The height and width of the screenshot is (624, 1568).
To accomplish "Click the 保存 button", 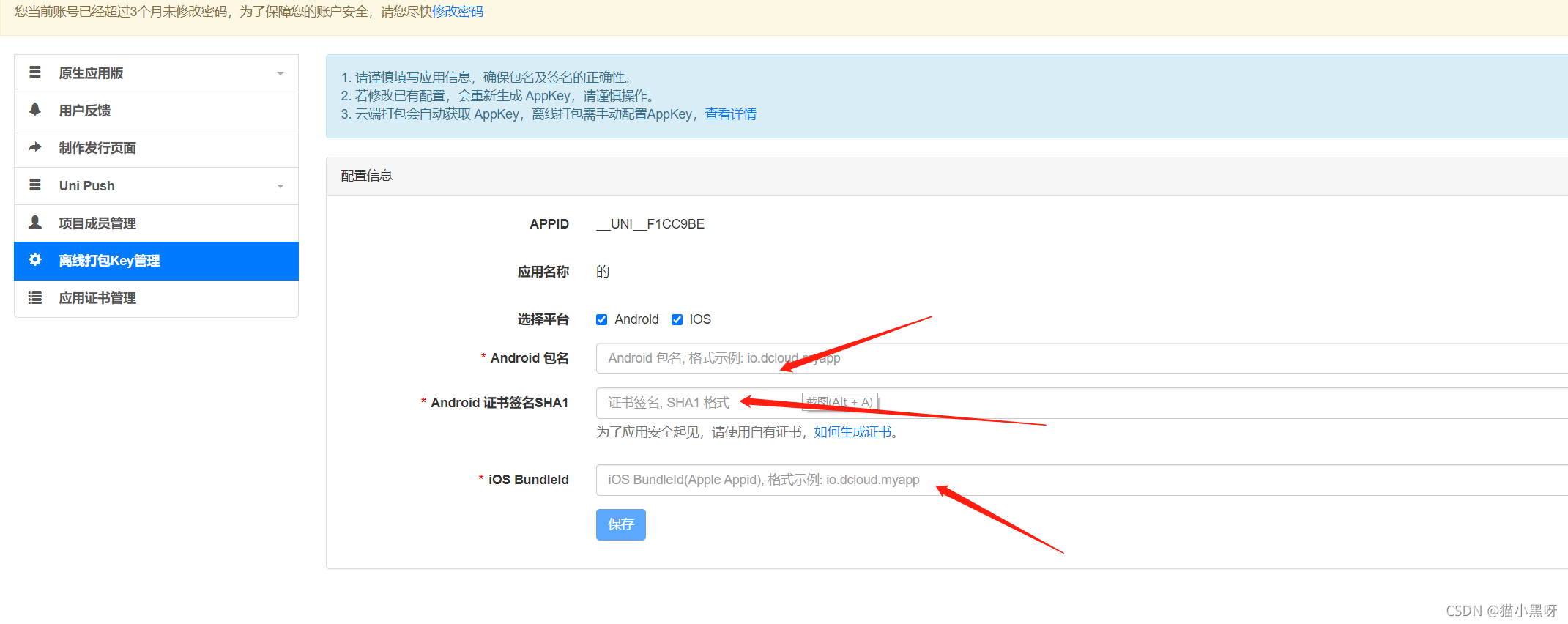I will (620, 524).
